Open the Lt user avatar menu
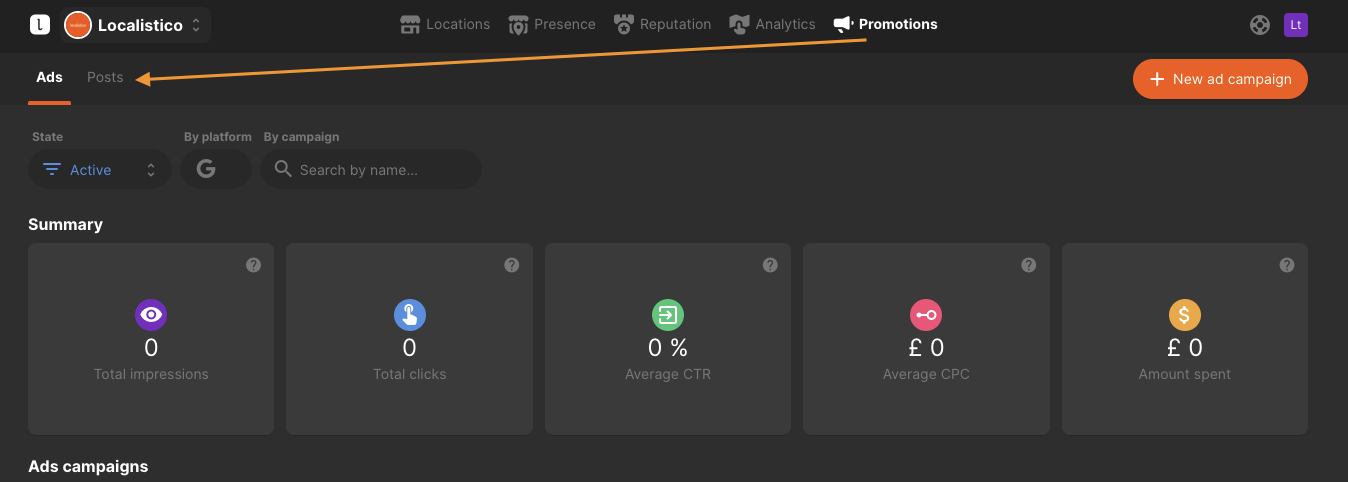 pyautogui.click(x=1296, y=25)
